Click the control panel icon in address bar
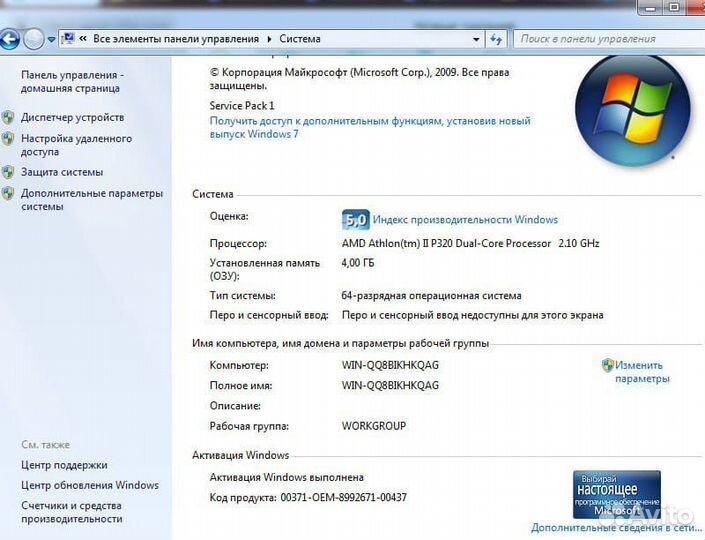 tap(68, 39)
